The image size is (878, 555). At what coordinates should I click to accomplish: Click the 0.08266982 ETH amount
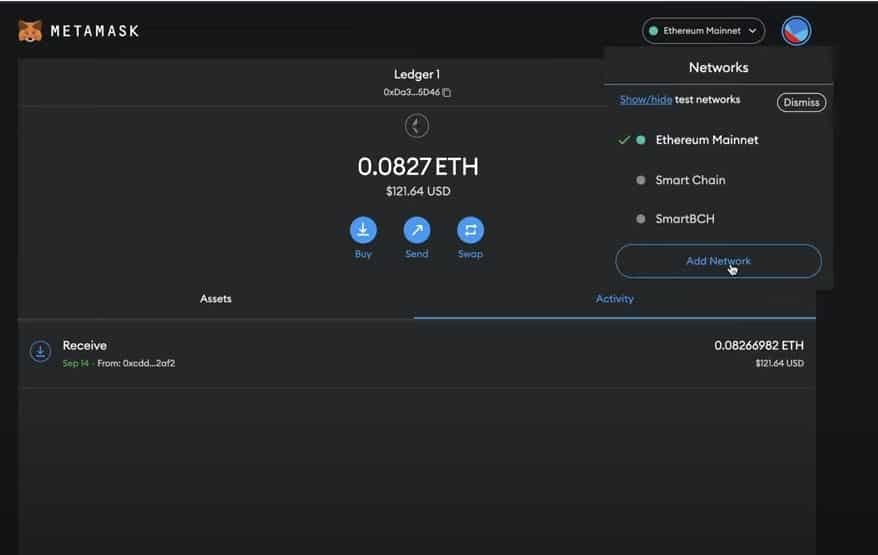point(759,346)
